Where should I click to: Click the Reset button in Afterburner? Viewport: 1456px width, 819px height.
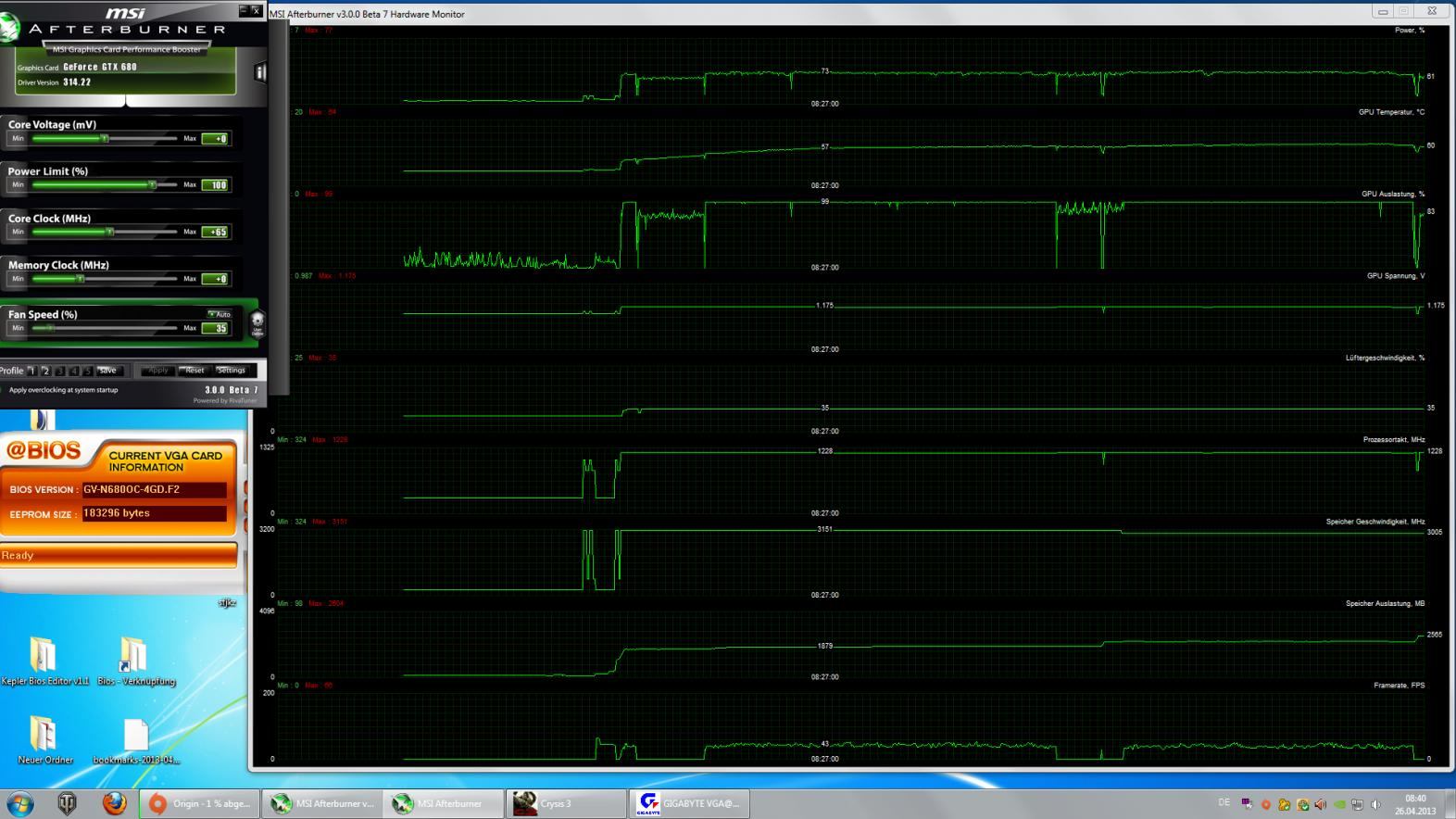tap(194, 371)
